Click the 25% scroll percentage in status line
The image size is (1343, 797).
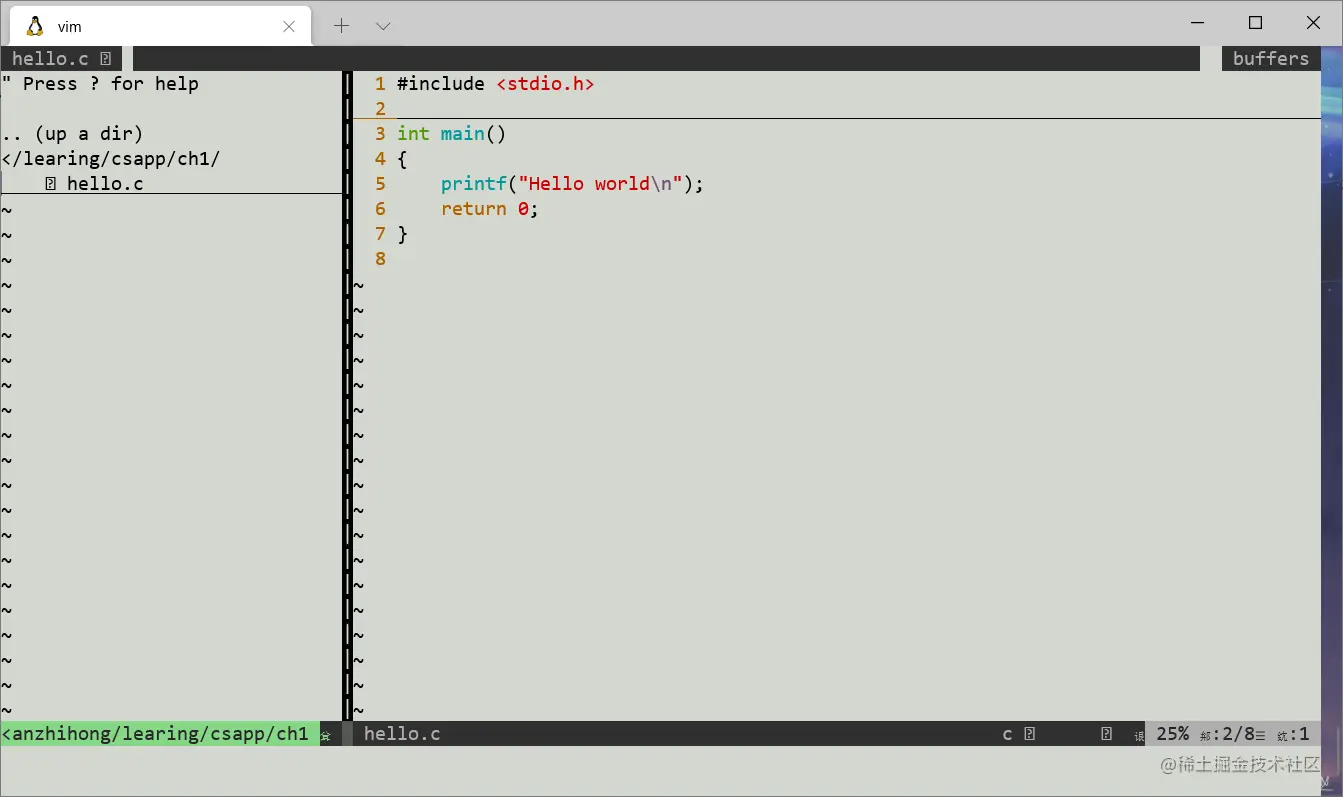(x=1173, y=734)
